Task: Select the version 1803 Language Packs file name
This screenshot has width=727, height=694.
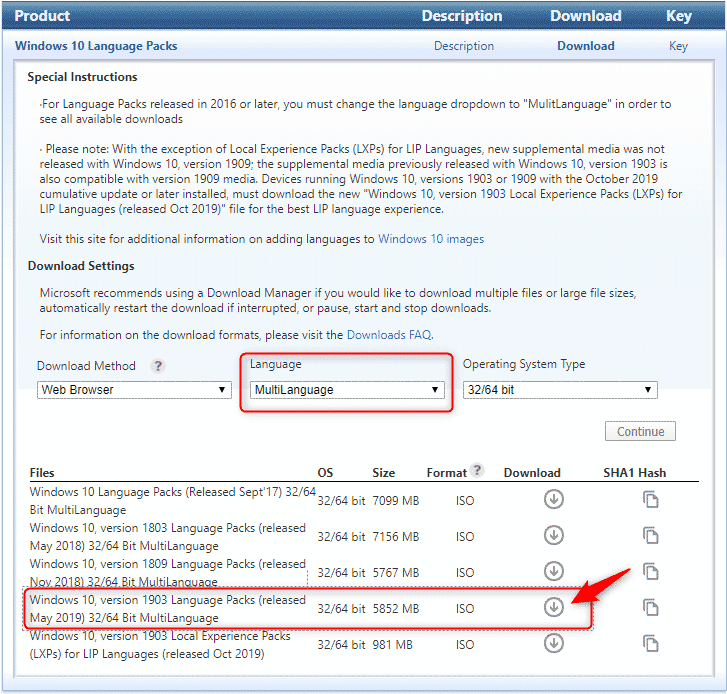Action: pyautogui.click(x=168, y=537)
